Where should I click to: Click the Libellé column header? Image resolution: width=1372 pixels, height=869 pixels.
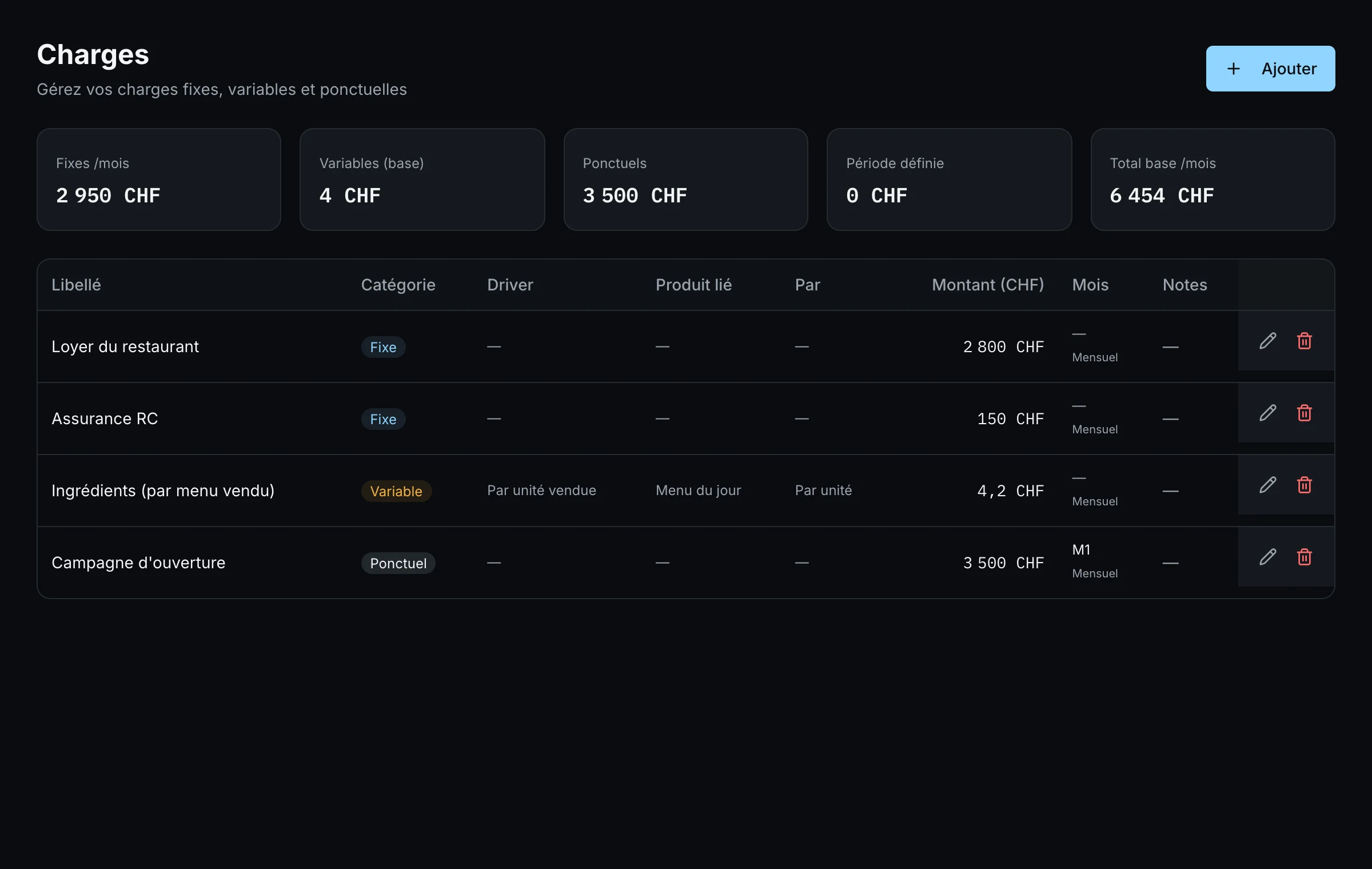click(76, 285)
